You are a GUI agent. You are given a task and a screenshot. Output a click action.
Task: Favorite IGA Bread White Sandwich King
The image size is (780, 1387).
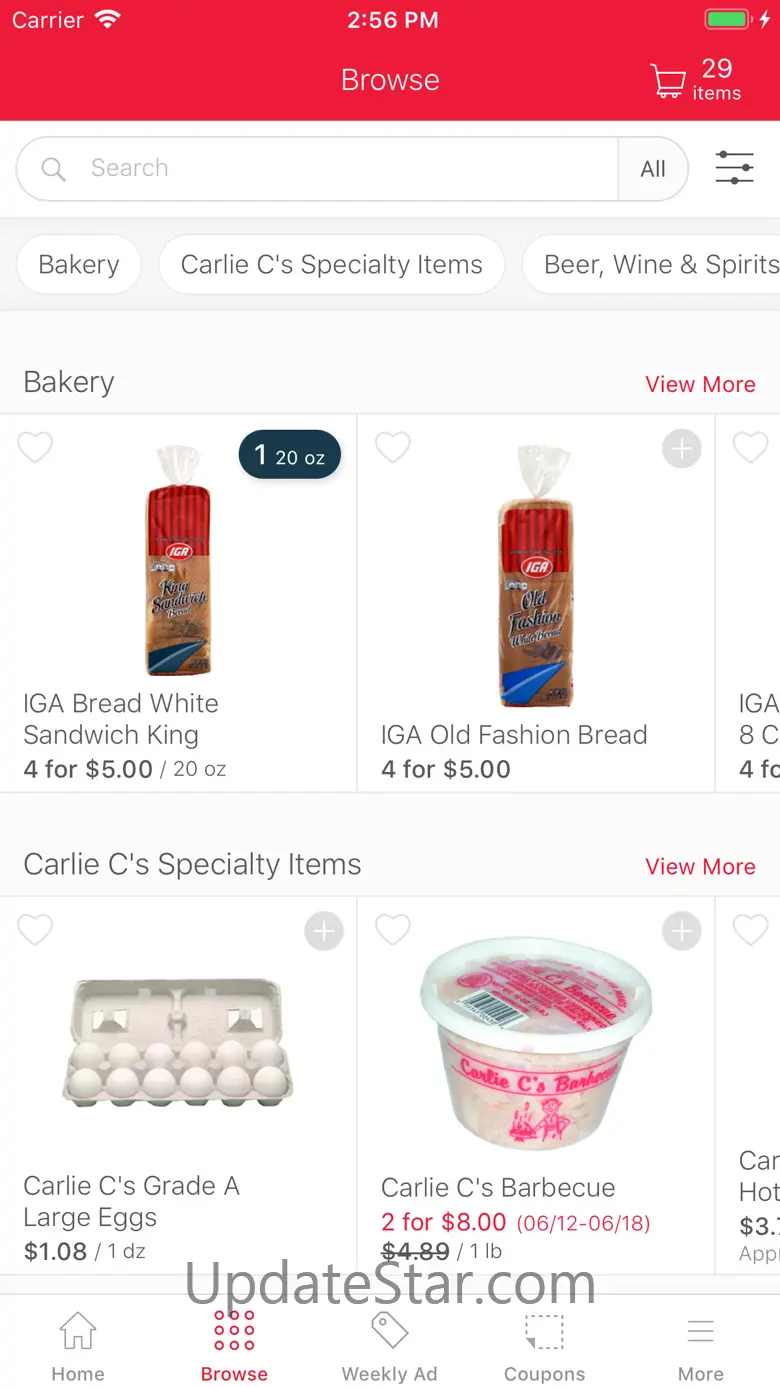(36, 448)
